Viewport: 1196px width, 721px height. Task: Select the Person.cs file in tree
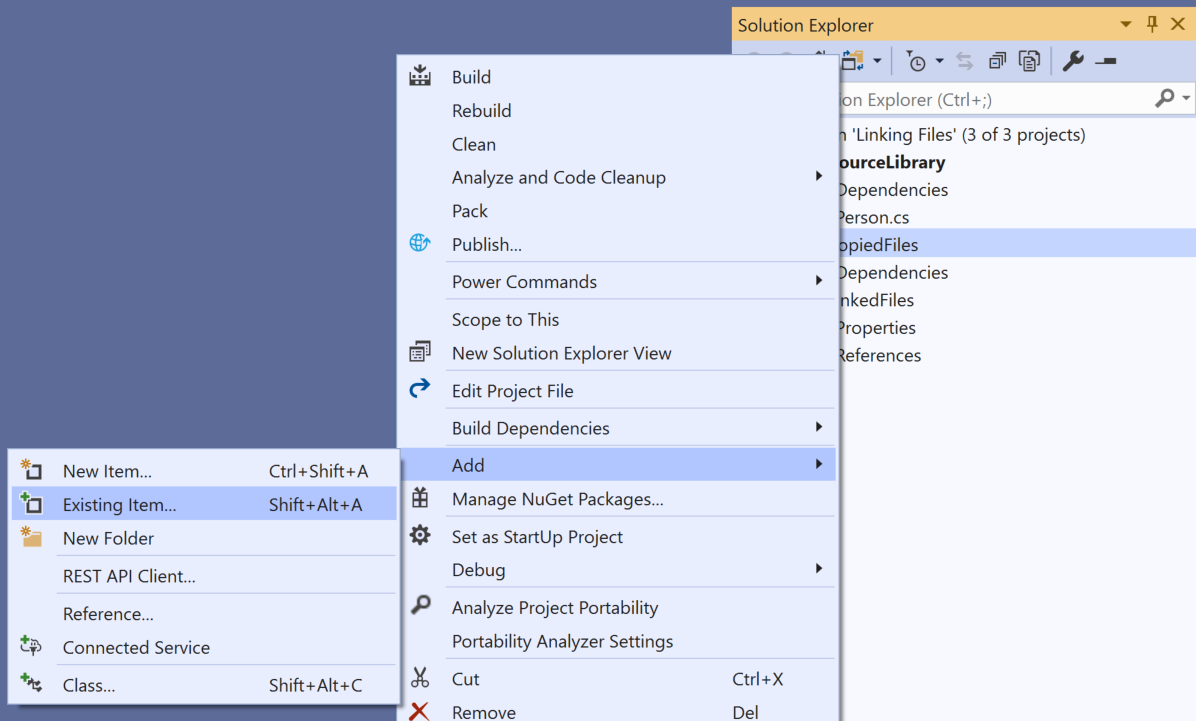pyautogui.click(x=872, y=217)
